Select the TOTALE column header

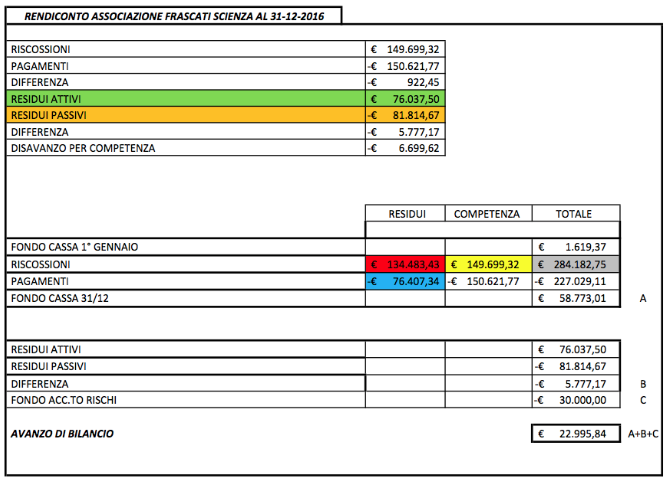pos(574,214)
